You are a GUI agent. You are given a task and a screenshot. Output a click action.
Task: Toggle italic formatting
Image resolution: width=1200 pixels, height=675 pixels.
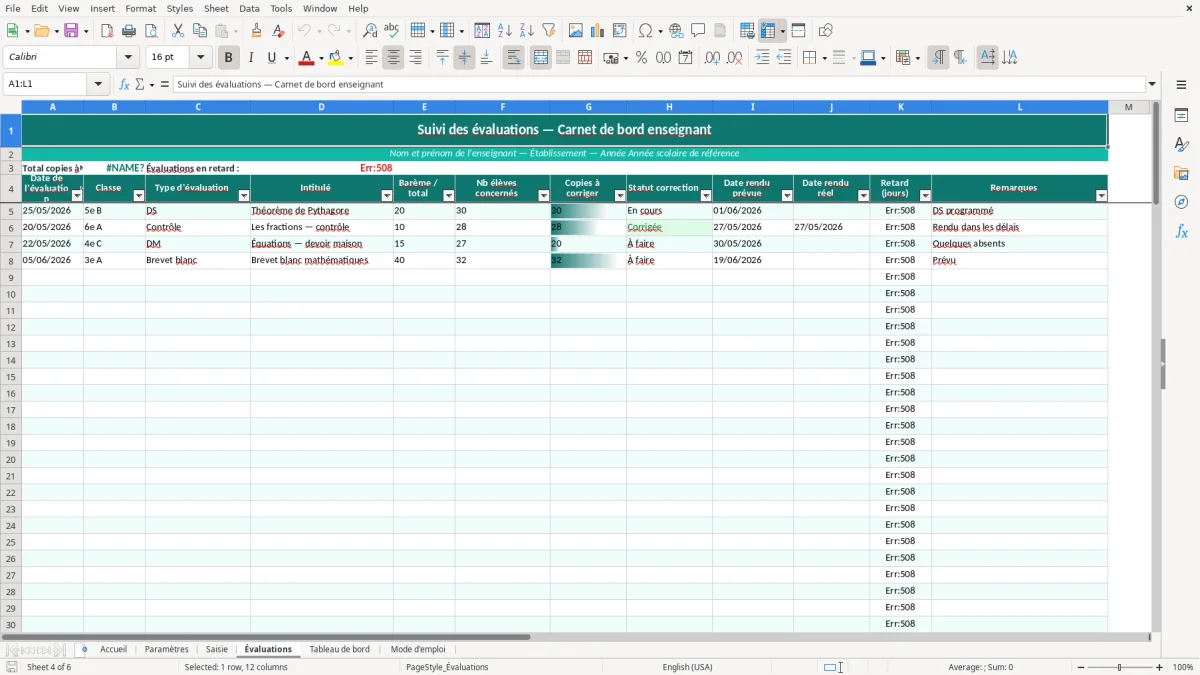point(250,58)
